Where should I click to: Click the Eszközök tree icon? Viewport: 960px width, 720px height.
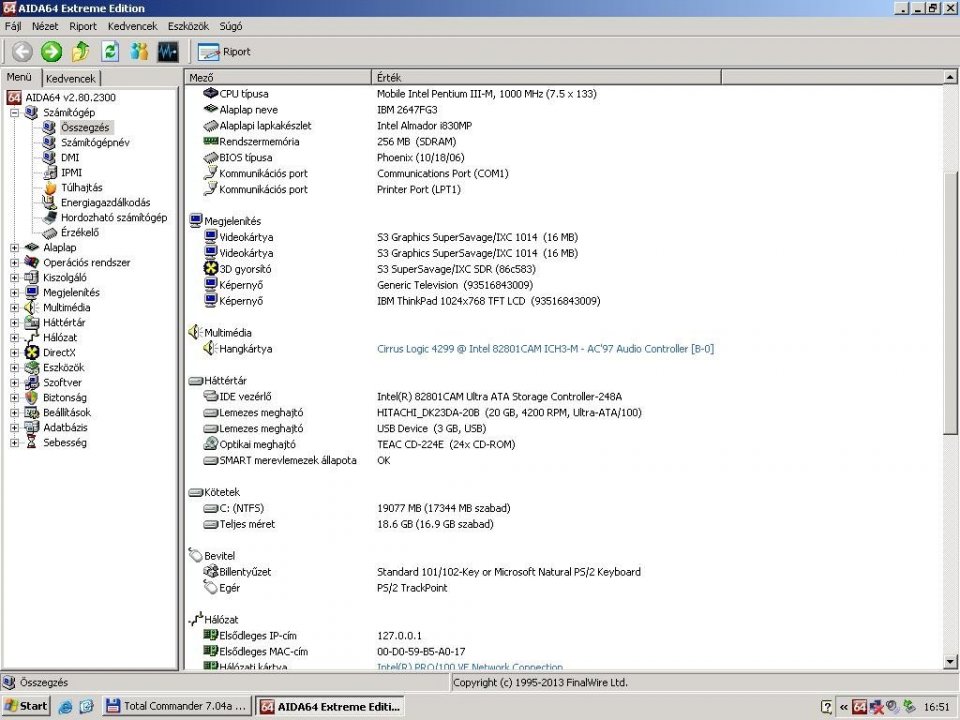click(32, 367)
